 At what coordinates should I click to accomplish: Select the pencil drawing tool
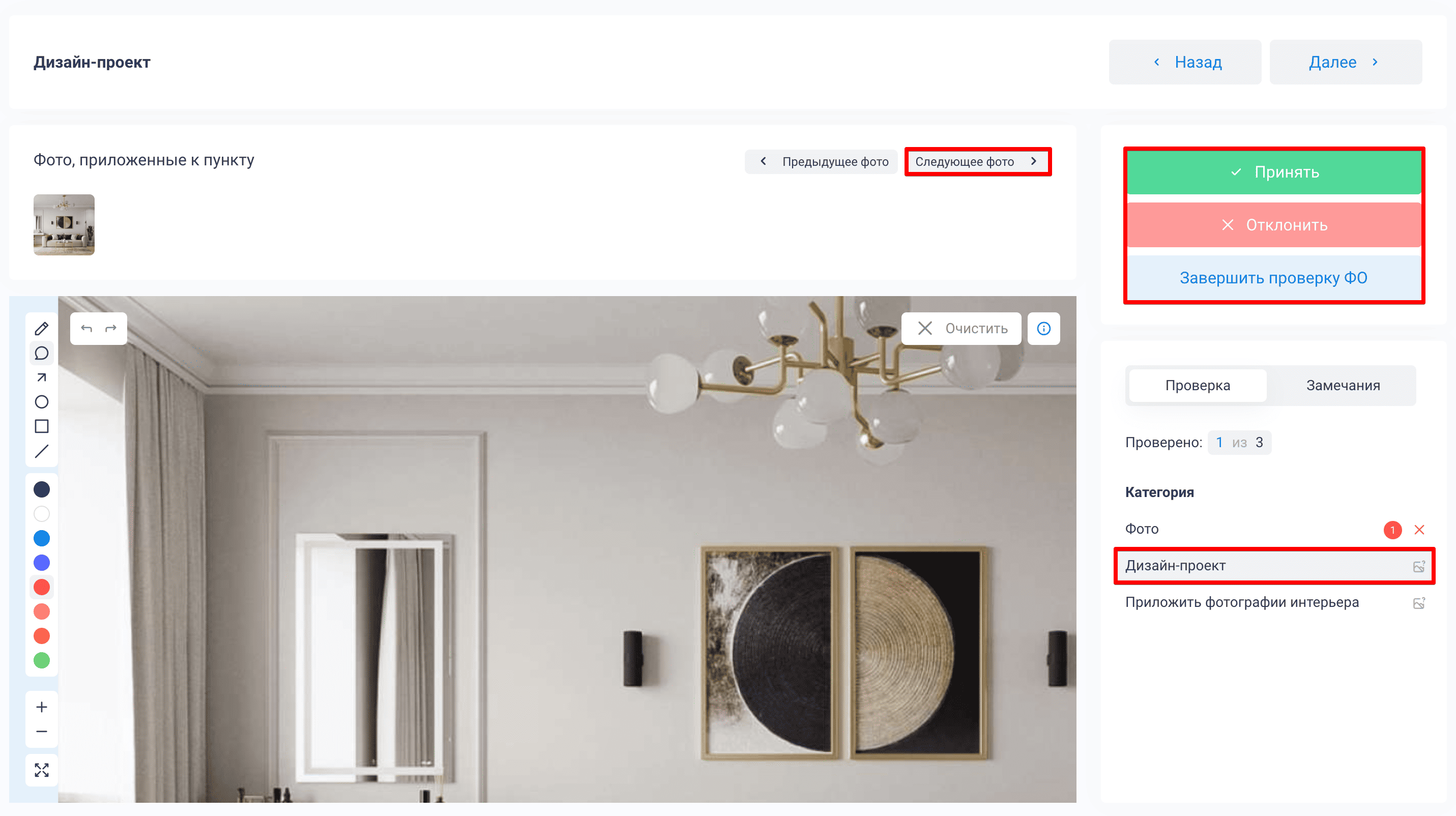click(x=41, y=328)
